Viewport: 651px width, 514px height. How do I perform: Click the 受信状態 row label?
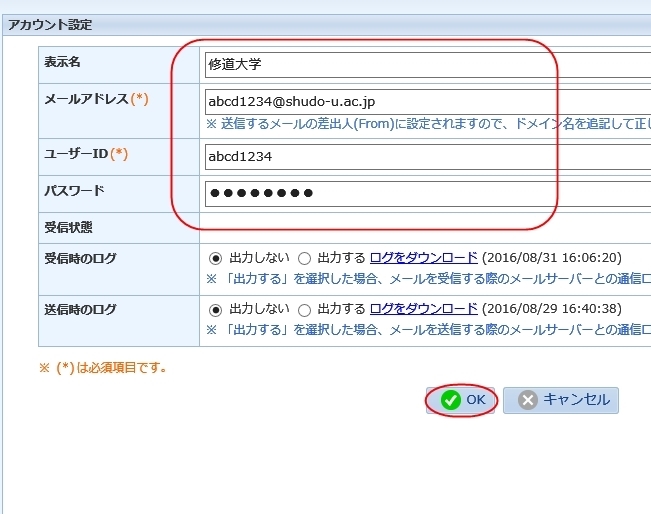click(69, 227)
